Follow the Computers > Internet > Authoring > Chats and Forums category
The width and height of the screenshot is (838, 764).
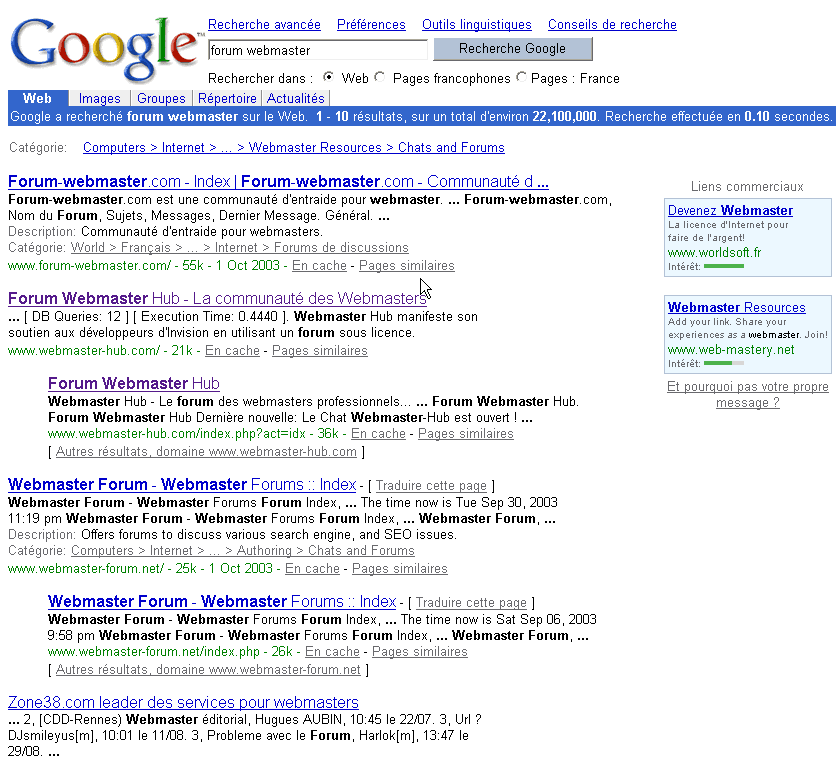point(243,550)
